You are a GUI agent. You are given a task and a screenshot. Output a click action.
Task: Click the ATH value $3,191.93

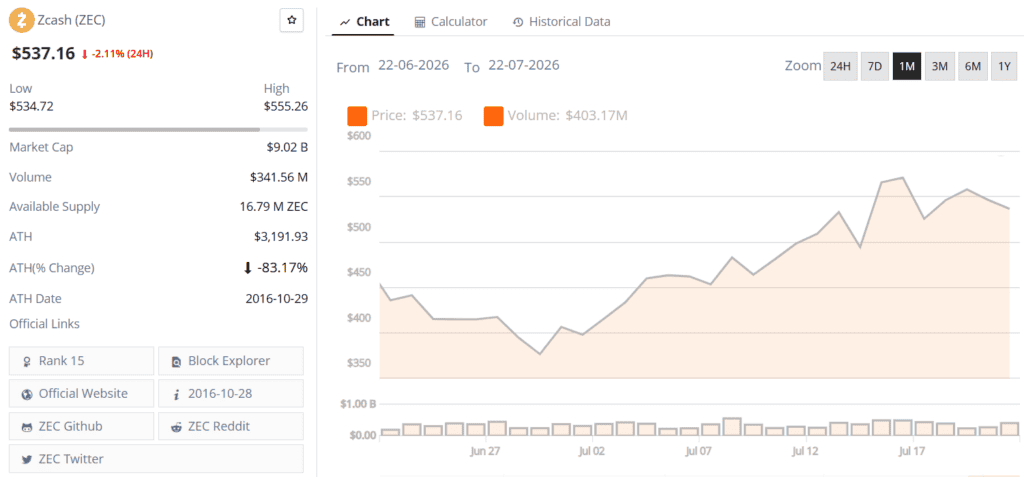point(281,237)
